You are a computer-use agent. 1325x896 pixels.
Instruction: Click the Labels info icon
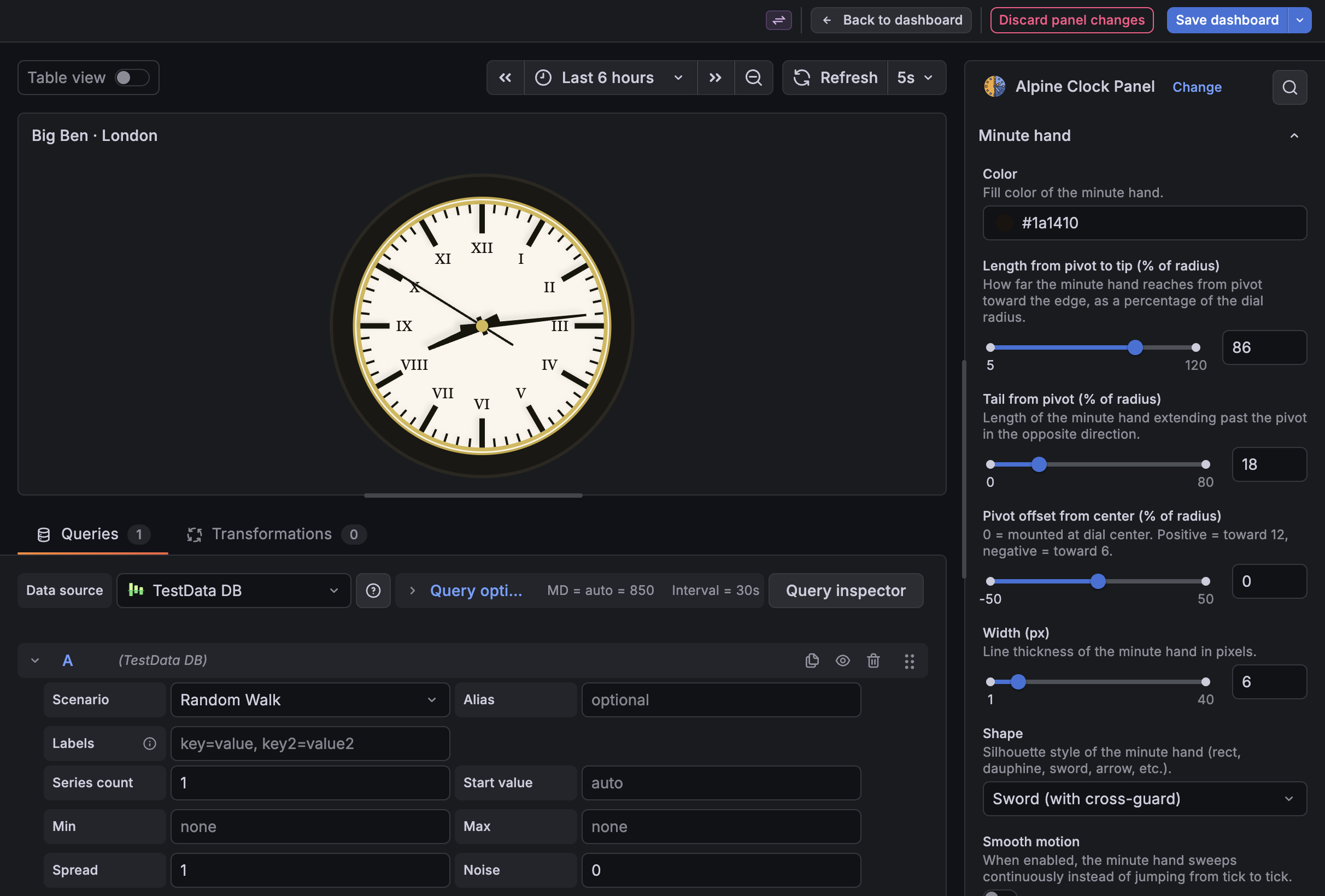pyautogui.click(x=149, y=743)
